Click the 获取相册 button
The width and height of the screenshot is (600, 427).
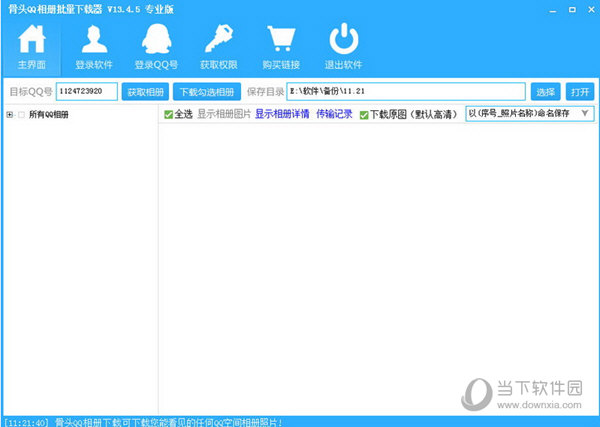(145, 92)
